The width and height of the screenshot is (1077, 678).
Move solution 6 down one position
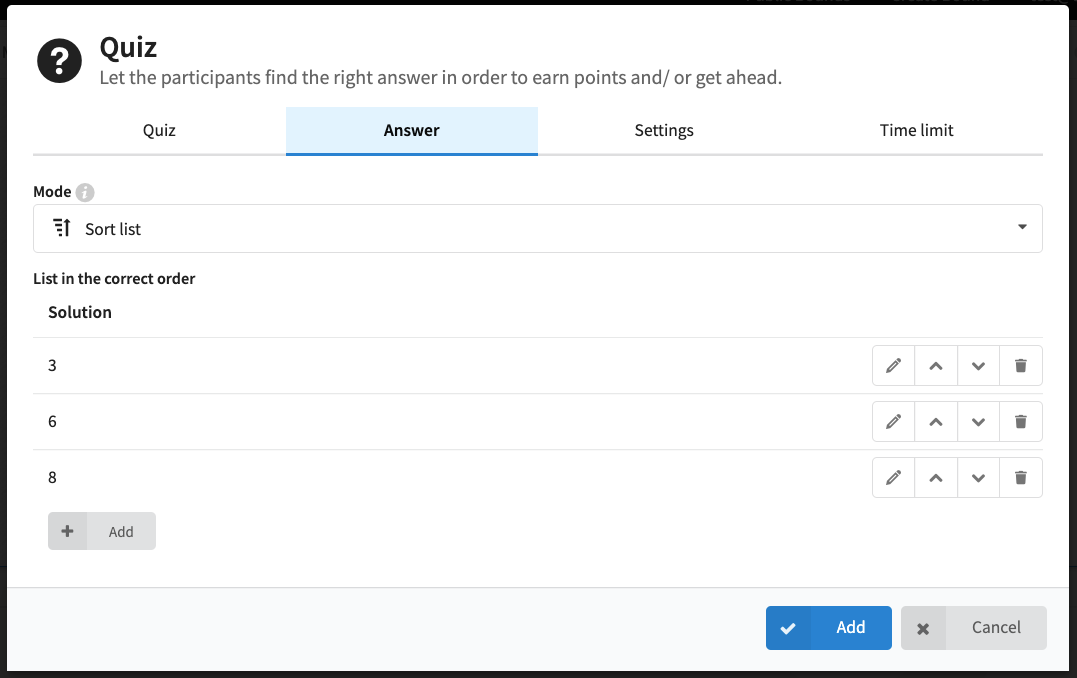[978, 422]
